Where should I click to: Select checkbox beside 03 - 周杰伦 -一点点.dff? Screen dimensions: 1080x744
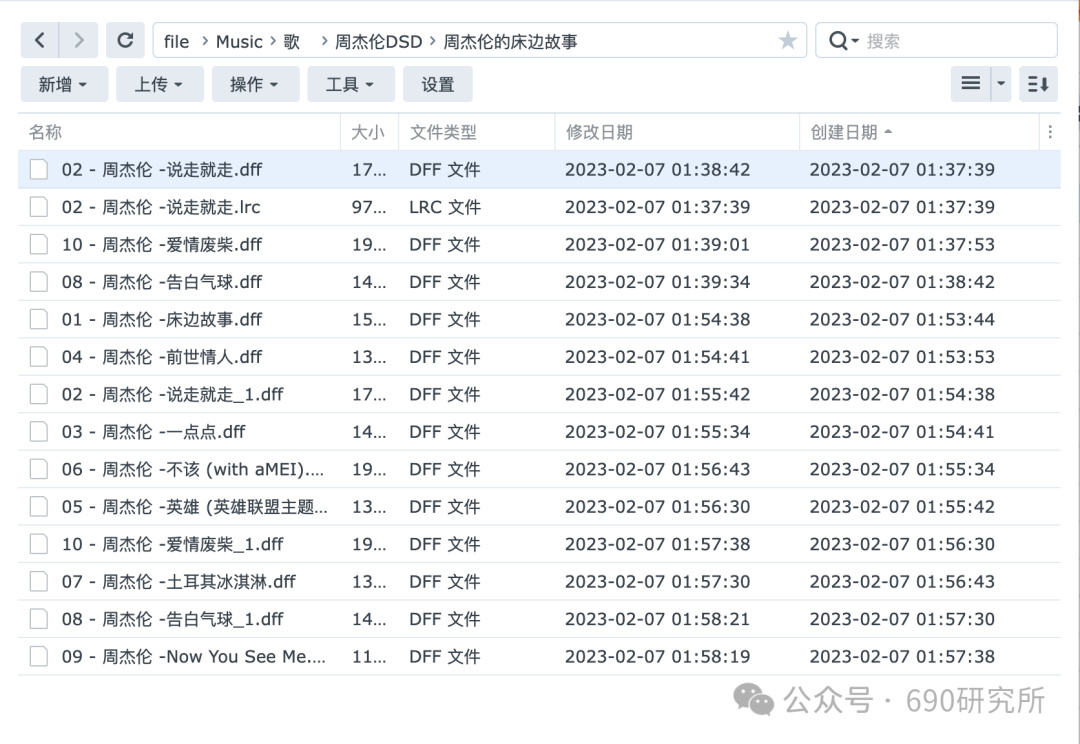[x=39, y=432]
